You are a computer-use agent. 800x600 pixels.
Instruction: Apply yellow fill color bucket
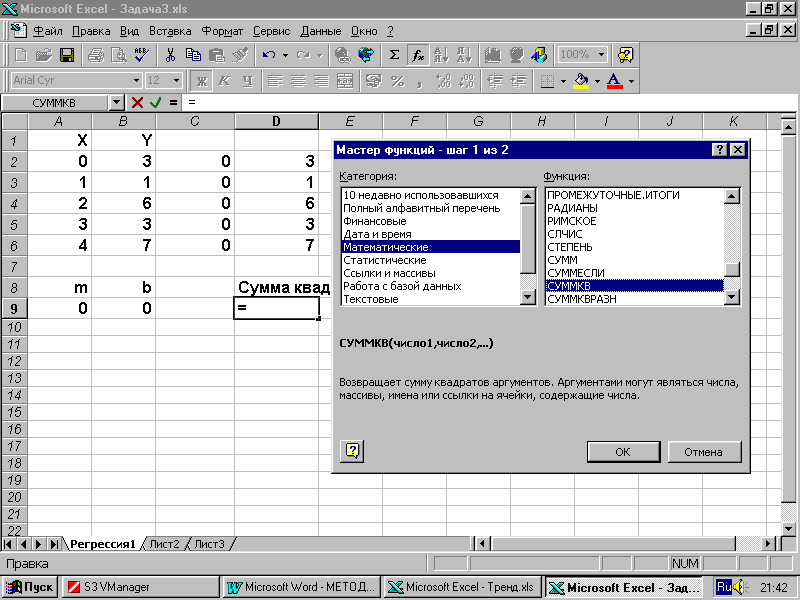click(581, 81)
